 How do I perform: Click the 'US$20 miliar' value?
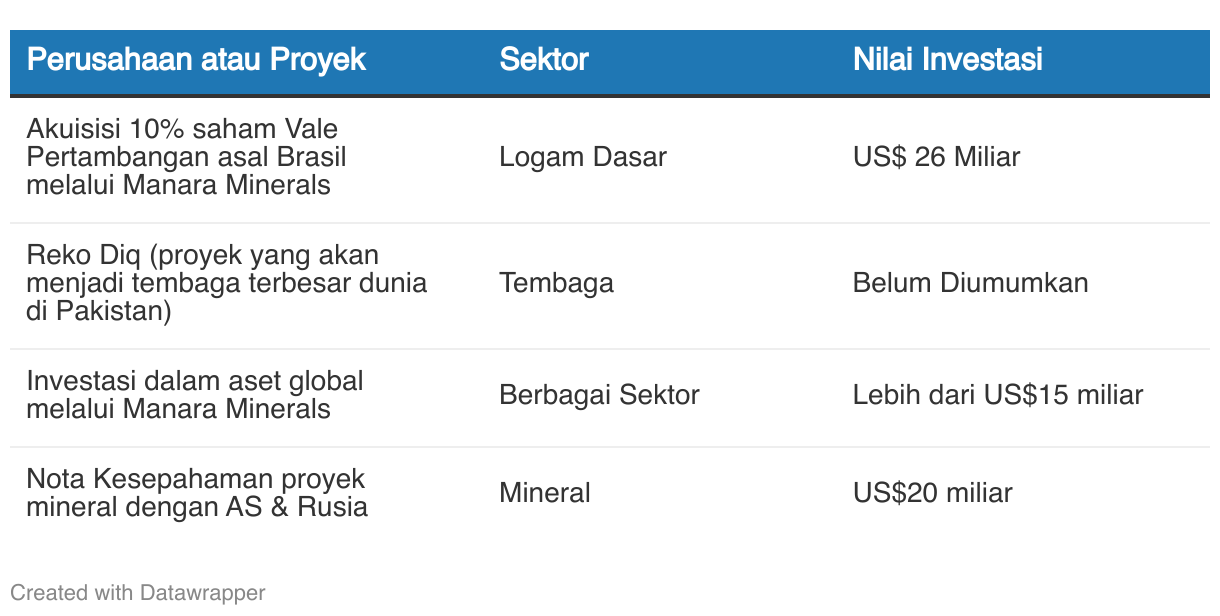coord(933,493)
